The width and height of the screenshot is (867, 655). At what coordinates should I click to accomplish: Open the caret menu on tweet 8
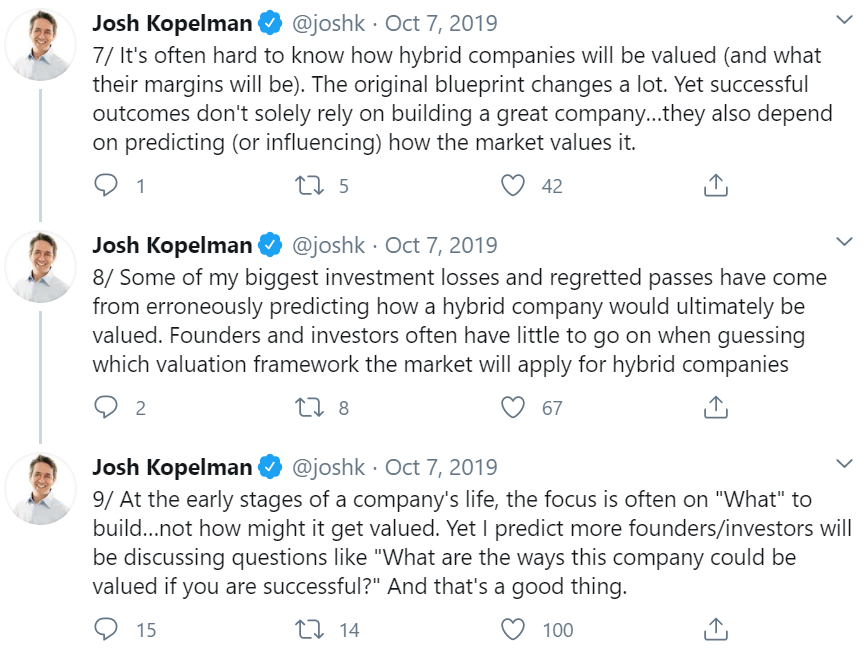pyautogui.click(x=844, y=240)
